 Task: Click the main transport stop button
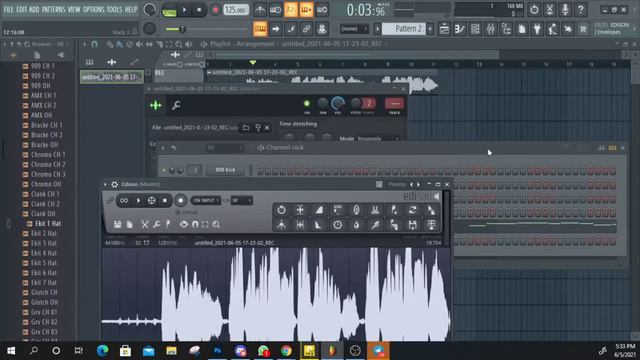(199, 10)
